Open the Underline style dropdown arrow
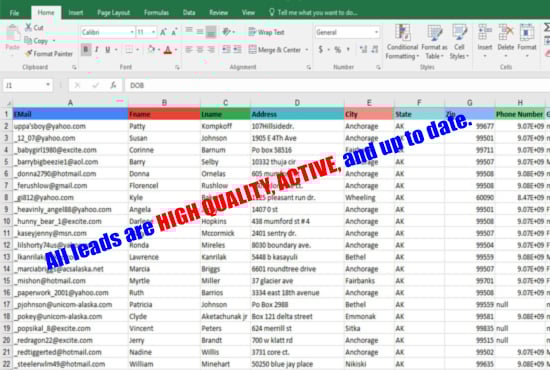Image resolution: width=550 pixels, height=370 pixels. point(116,50)
